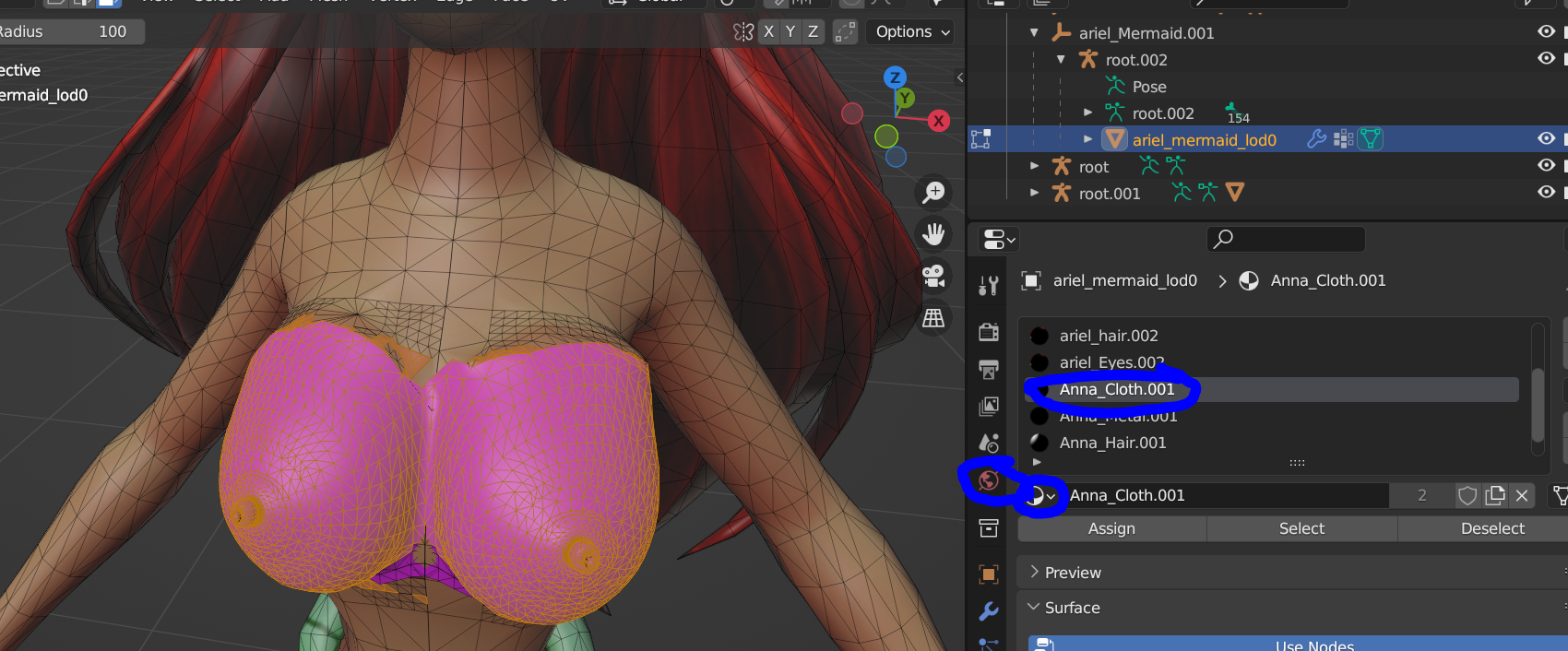Click the mesh data icon on ariel_mermaid_lod0 row
Screen dimensions: 1568x651
(x=1370, y=139)
